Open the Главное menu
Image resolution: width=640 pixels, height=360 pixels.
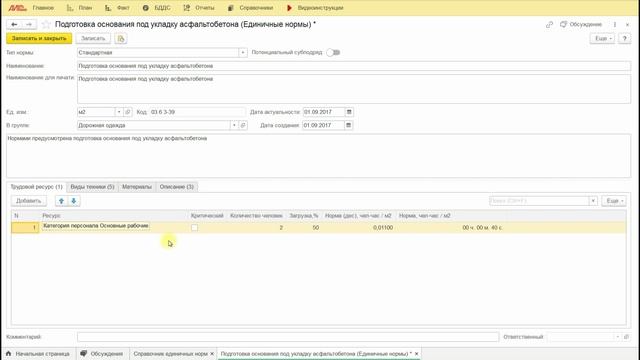[43, 8]
